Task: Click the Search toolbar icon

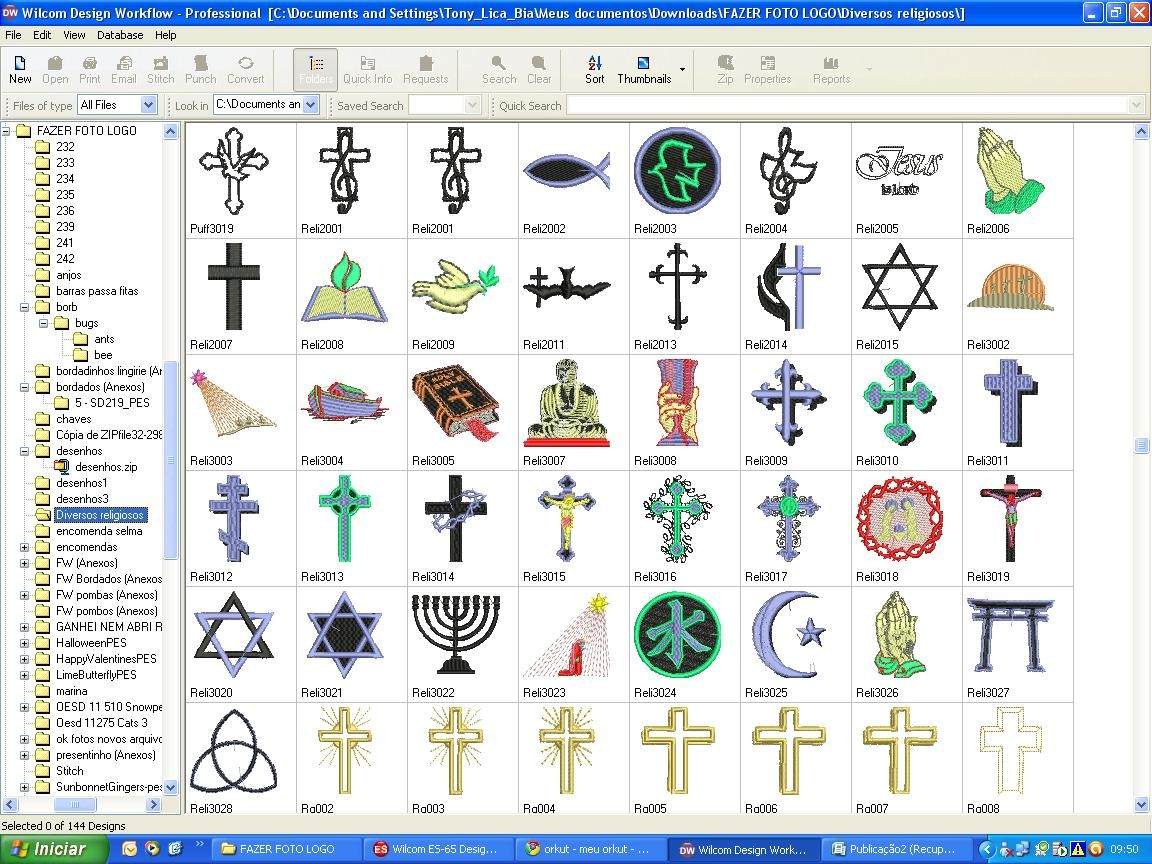Action: [x=499, y=70]
